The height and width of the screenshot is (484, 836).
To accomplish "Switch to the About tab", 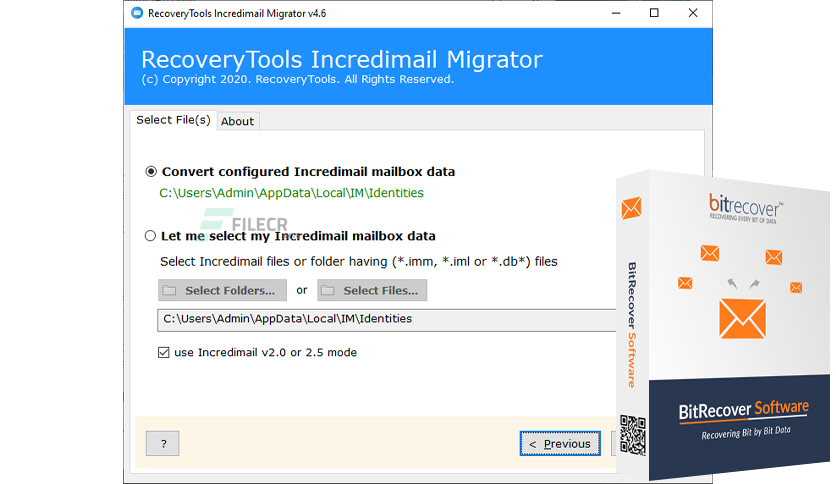I will point(238,122).
